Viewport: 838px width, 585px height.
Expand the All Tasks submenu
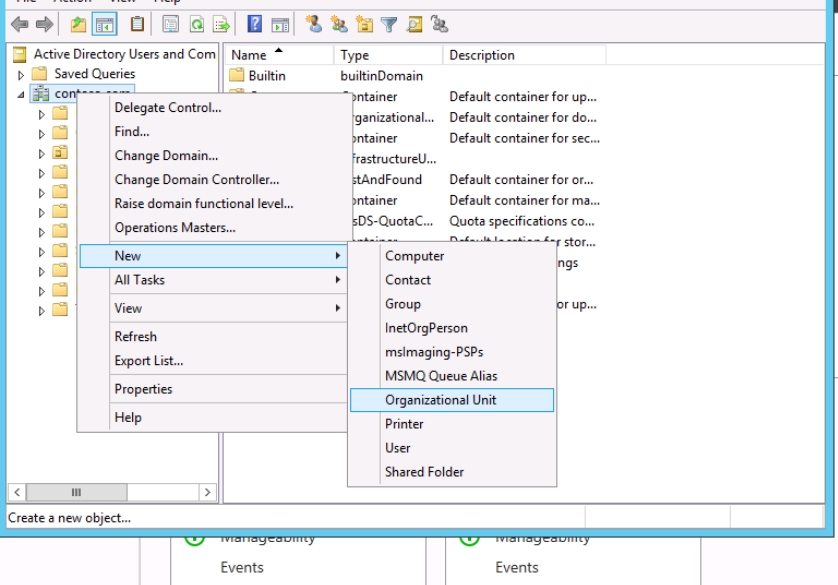tap(214, 280)
